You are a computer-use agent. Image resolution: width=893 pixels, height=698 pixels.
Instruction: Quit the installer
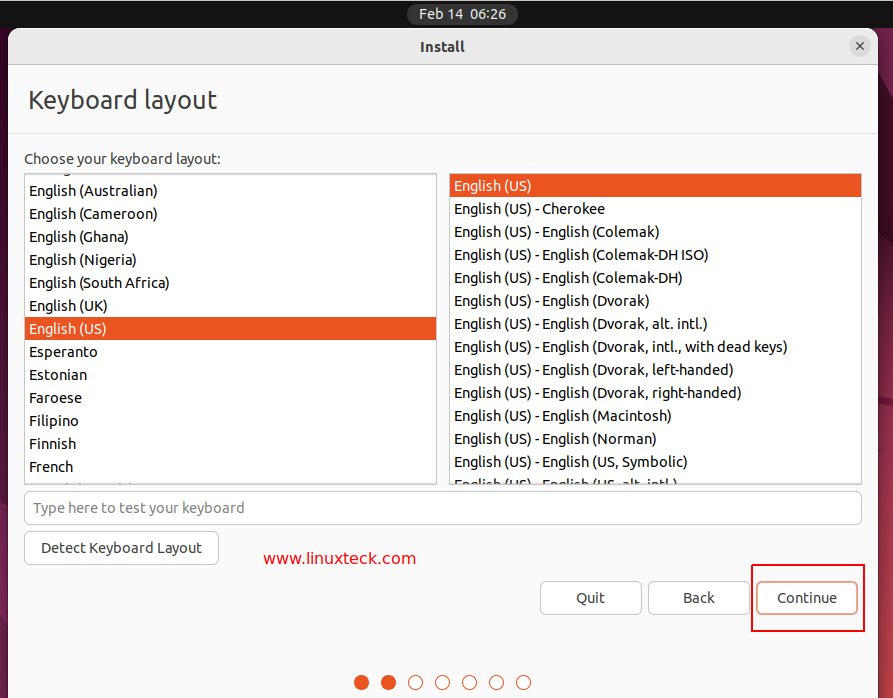click(590, 597)
